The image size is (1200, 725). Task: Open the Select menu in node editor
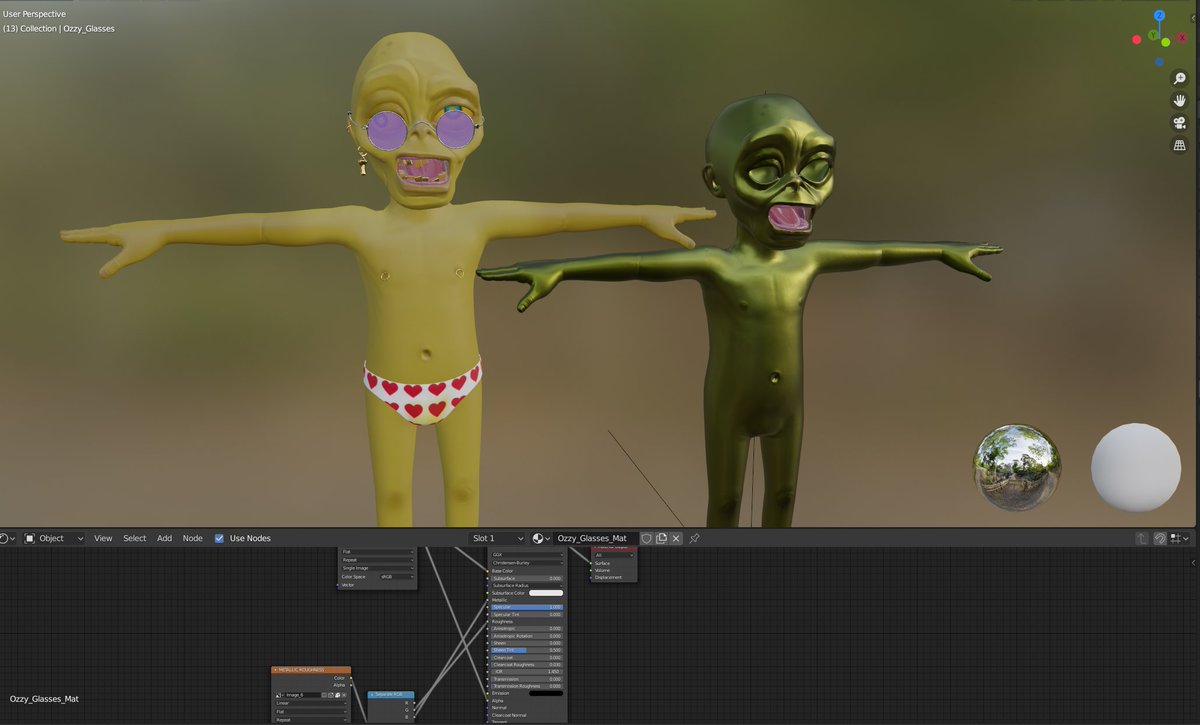click(x=135, y=538)
